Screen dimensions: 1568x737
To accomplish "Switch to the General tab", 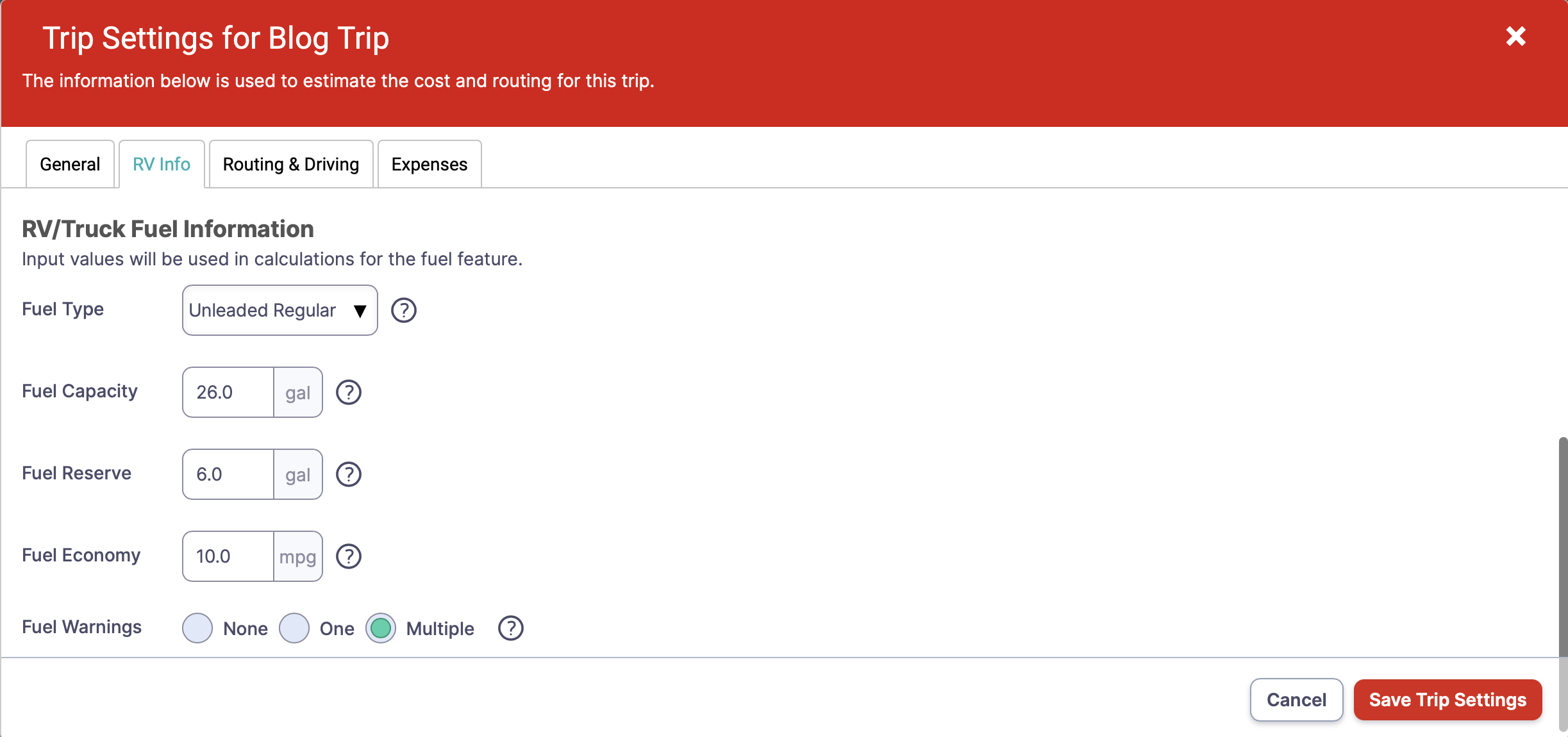I will coord(70,164).
